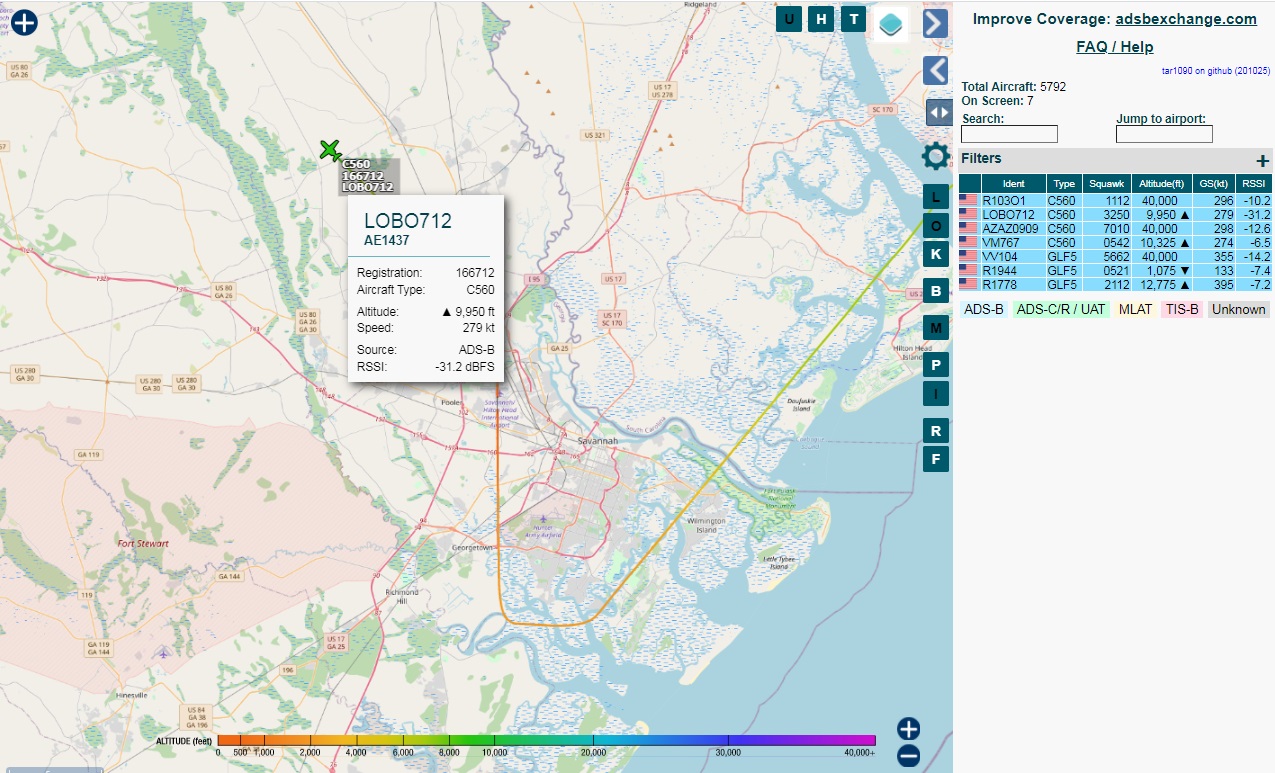Zoom in with bottom-right plus button
1275x773 pixels.
pos(908,729)
